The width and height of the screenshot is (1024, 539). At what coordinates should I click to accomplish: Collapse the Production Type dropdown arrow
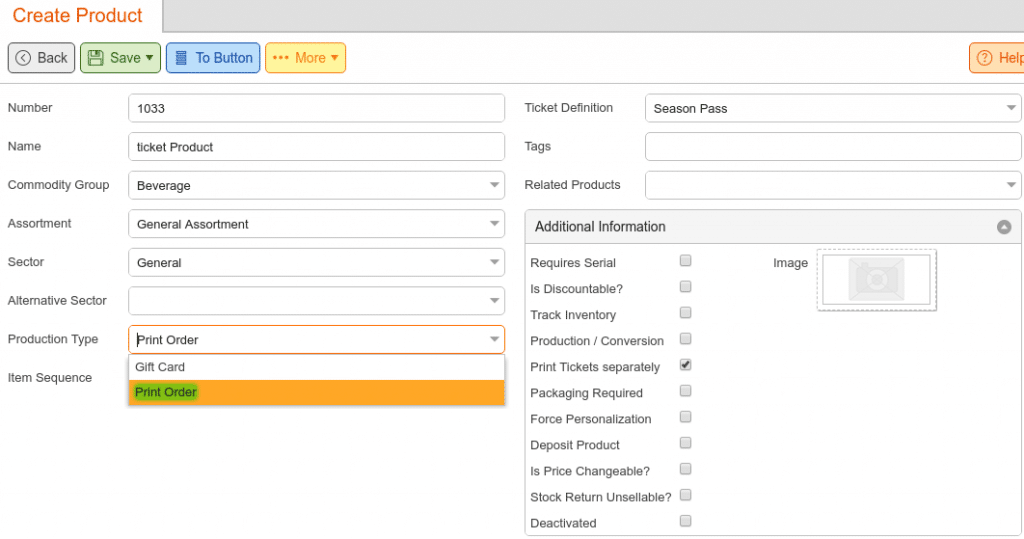[x=494, y=339]
